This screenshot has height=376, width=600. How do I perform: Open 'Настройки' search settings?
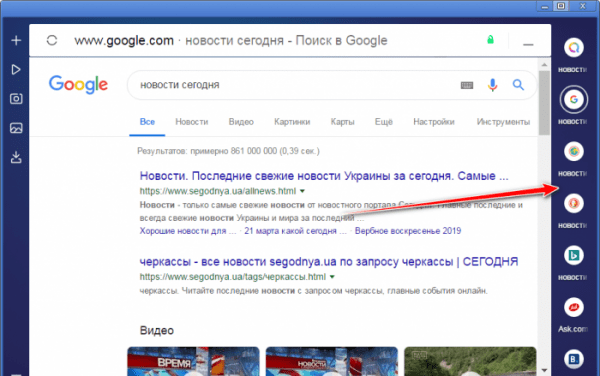tap(434, 122)
